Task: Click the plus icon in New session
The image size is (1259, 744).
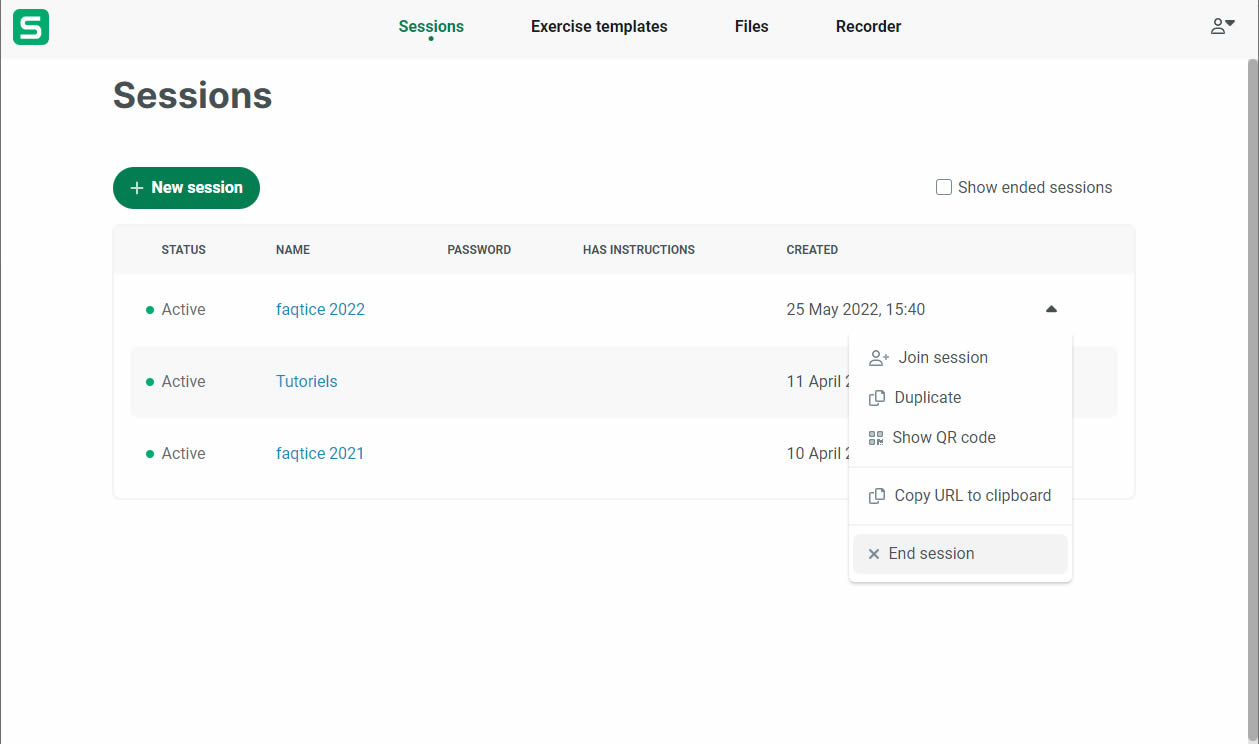Action: [x=137, y=188]
